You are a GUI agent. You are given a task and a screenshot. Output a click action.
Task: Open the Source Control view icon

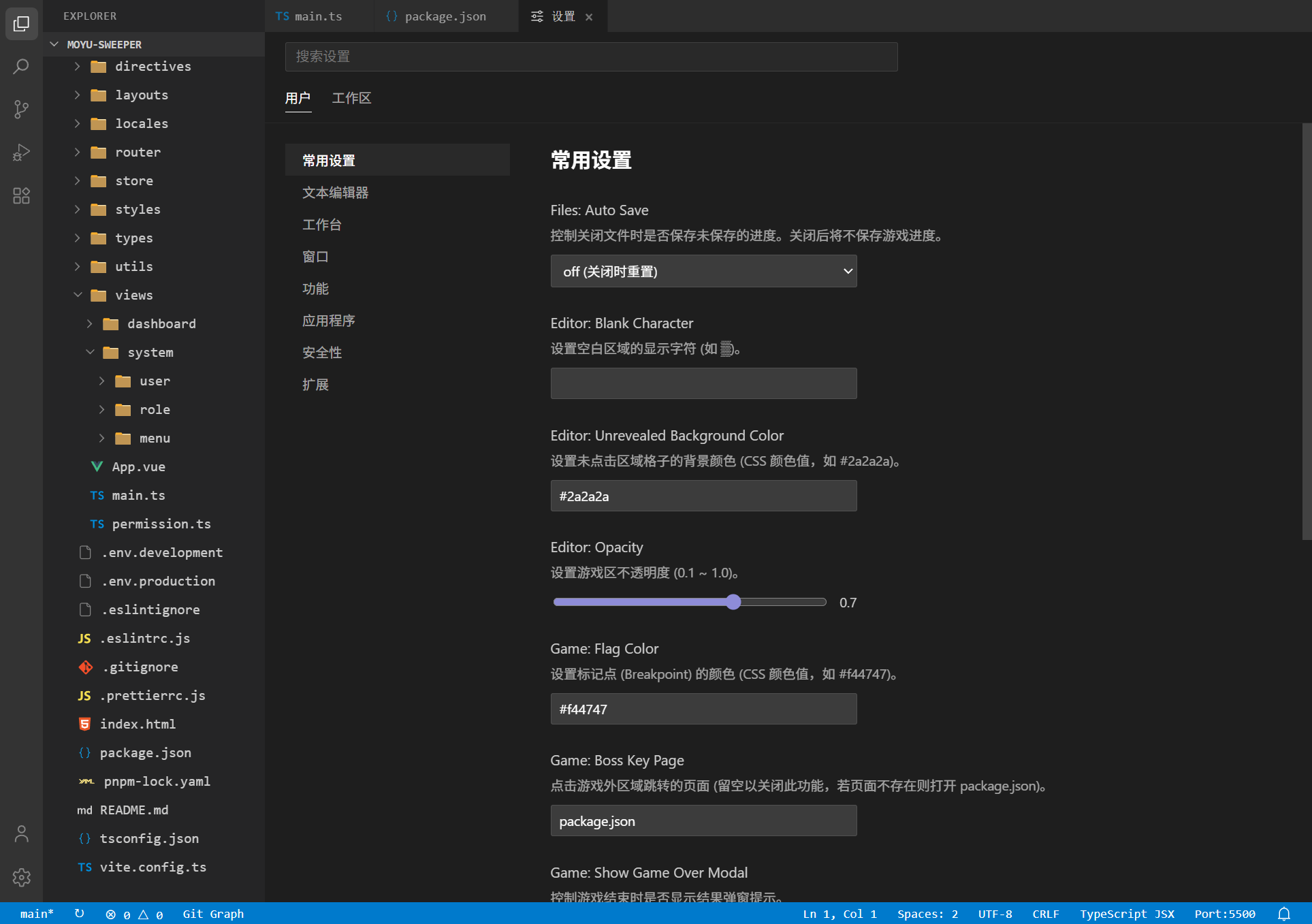(21, 110)
